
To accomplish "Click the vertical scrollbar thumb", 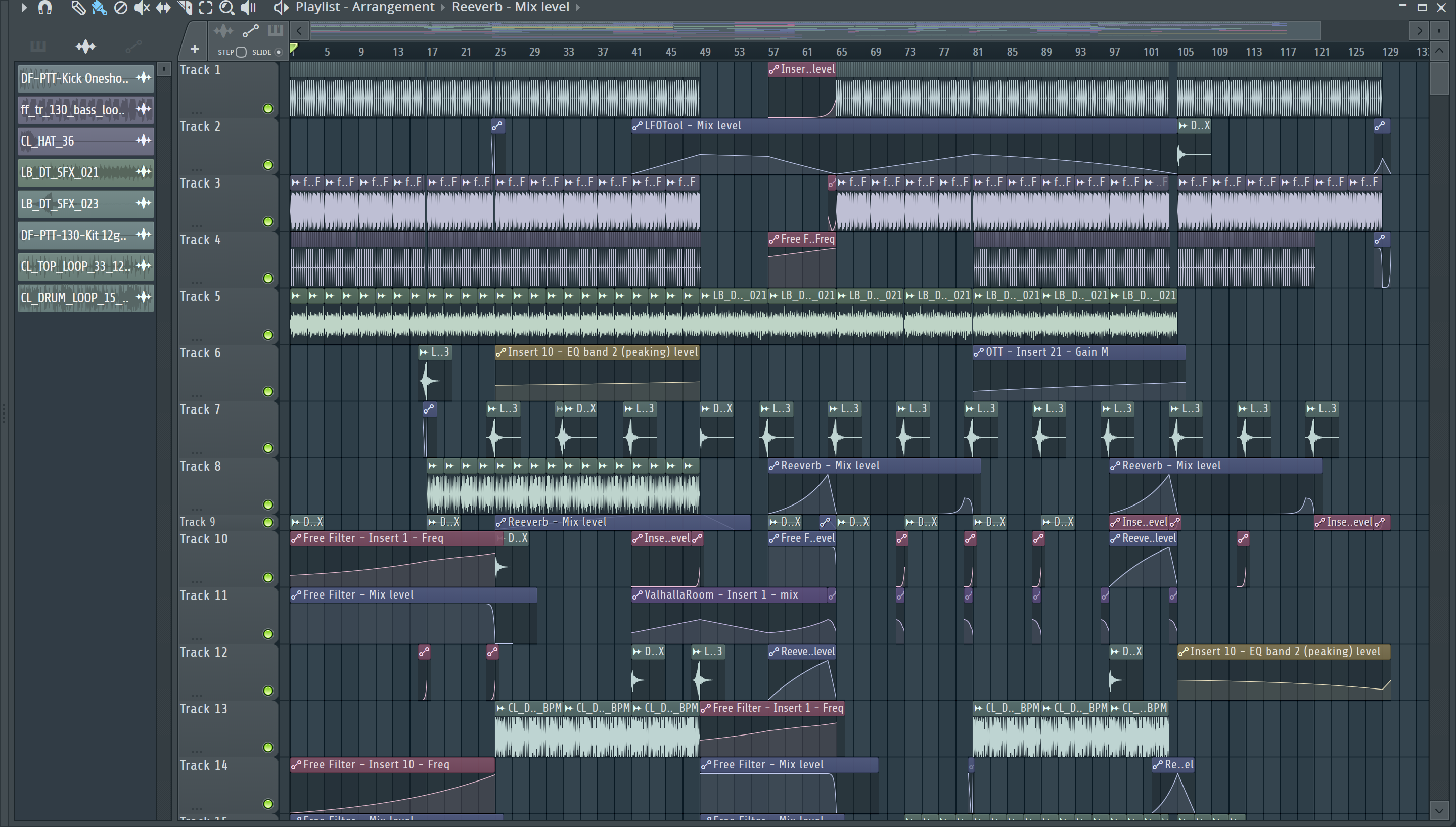I will coord(1439,78).
